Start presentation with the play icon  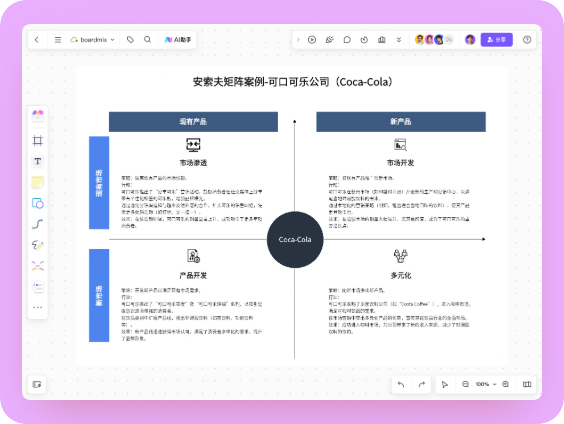coord(312,40)
